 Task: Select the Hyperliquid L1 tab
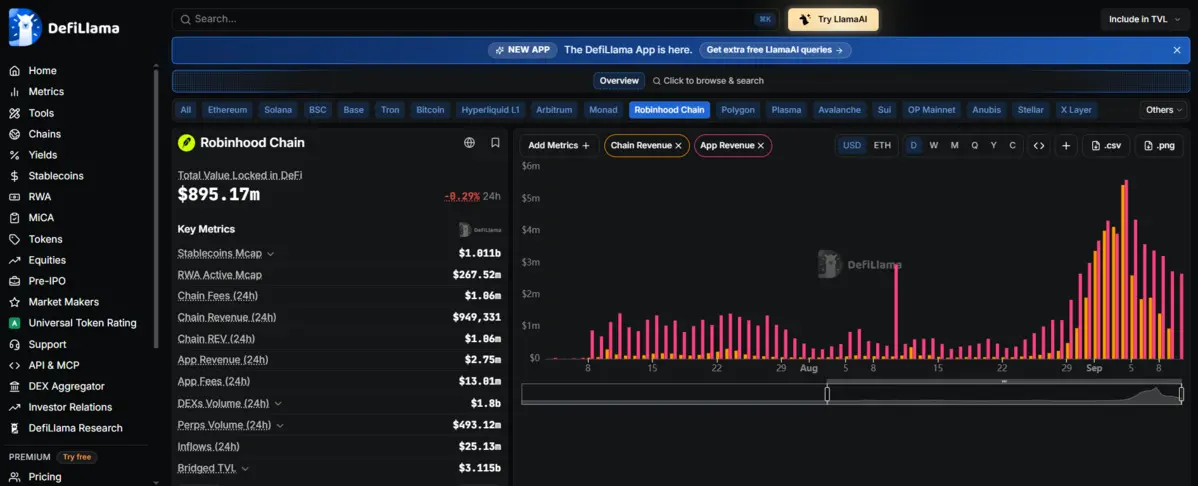491,110
